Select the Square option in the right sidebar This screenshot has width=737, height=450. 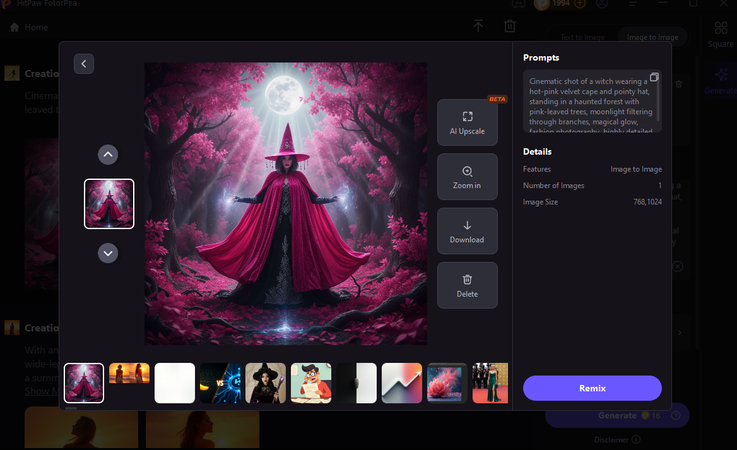tap(721, 34)
